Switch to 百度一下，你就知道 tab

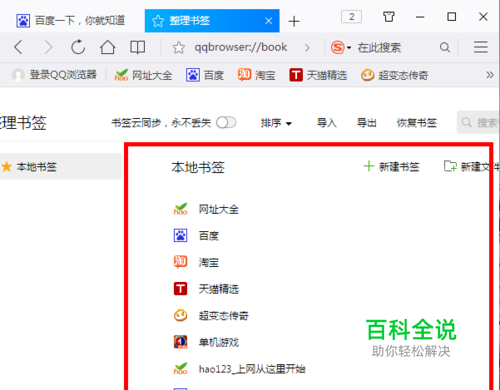pyautogui.click(x=71, y=21)
